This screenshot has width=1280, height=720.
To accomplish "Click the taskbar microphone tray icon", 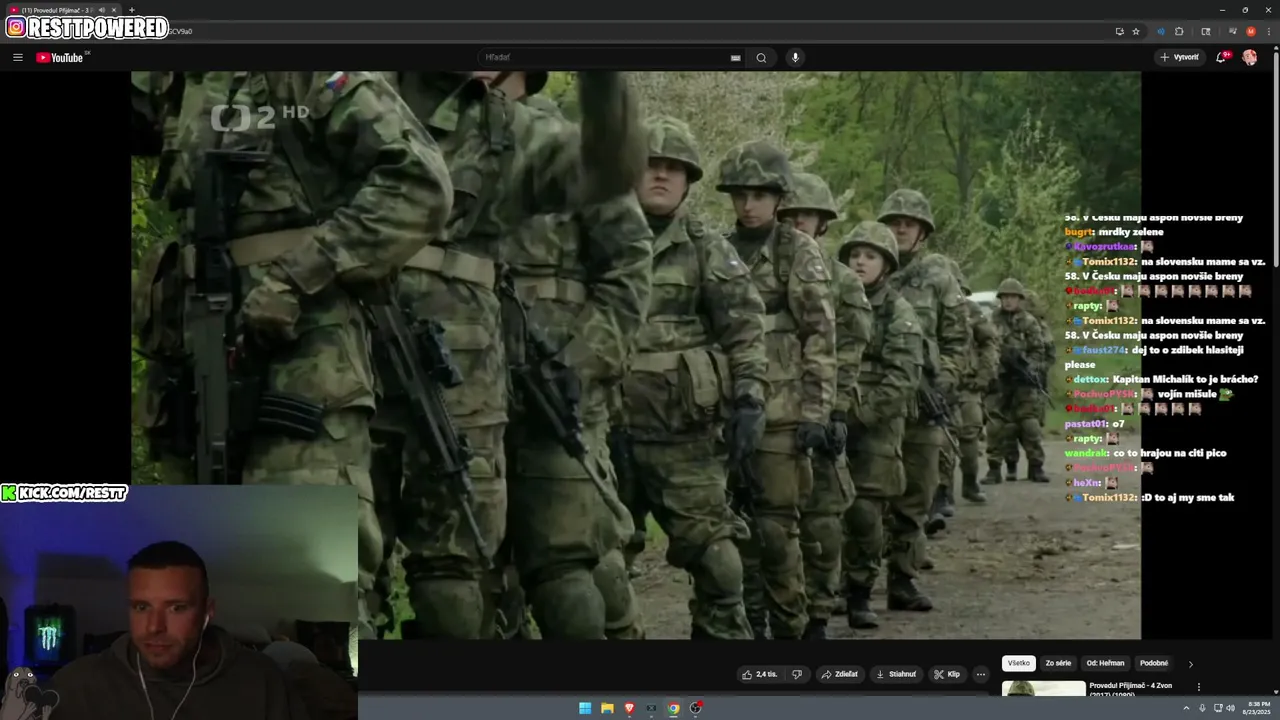I will pyautogui.click(x=1202, y=708).
